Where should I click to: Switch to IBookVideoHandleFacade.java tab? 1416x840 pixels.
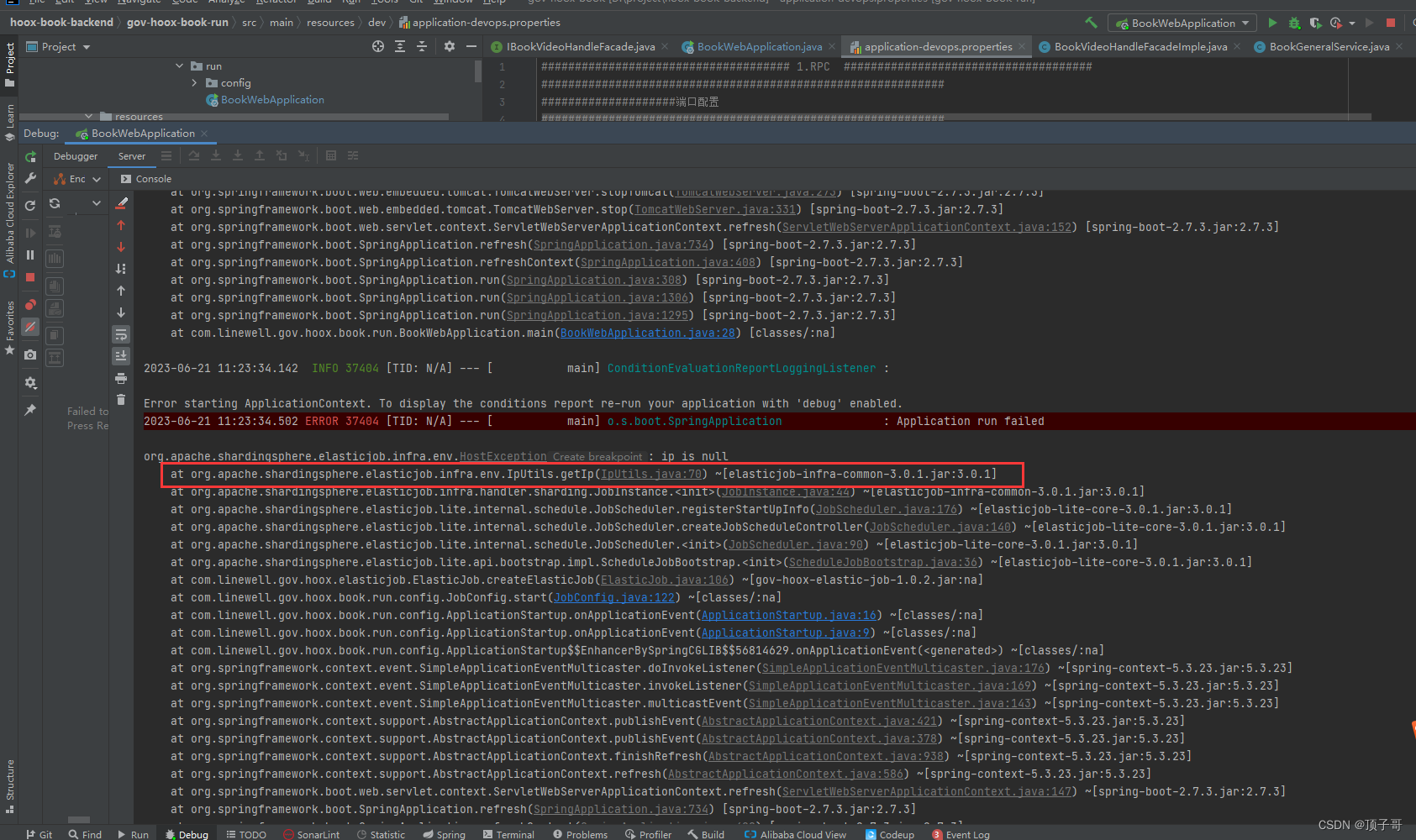coord(580,46)
